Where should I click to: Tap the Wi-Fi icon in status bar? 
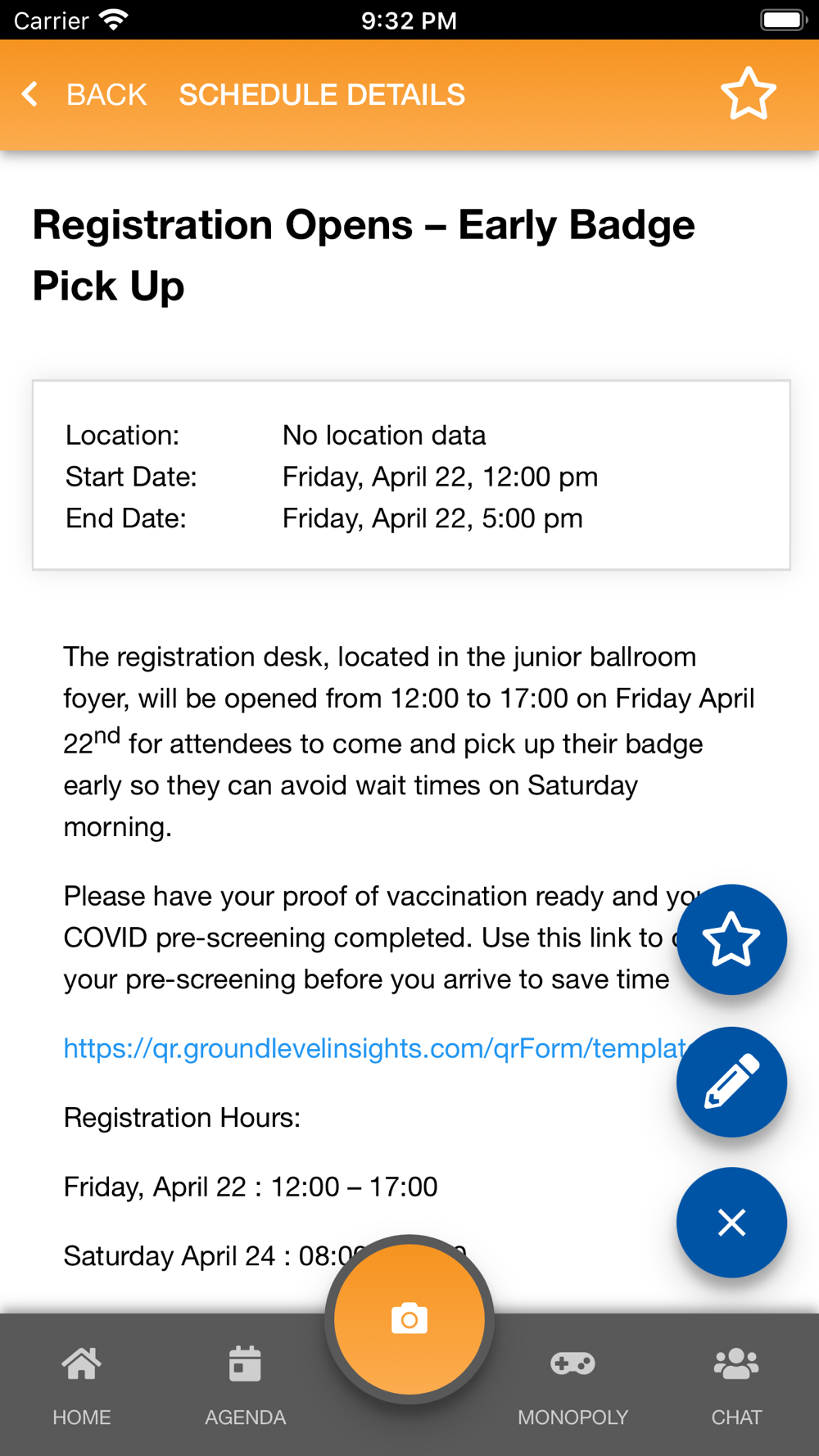click(114, 20)
